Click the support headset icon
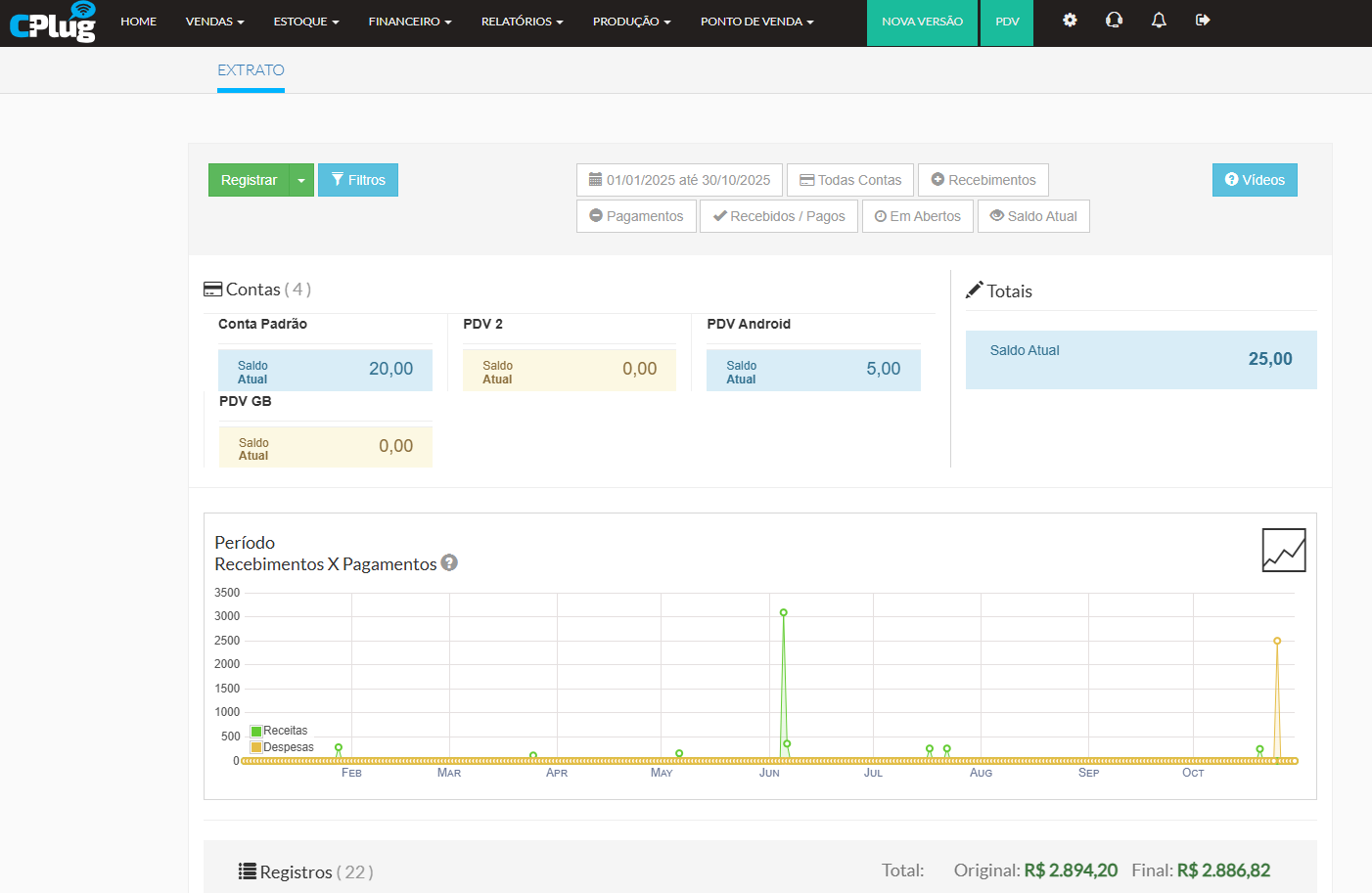1372x893 pixels. pyautogui.click(x=1114, y=21)
